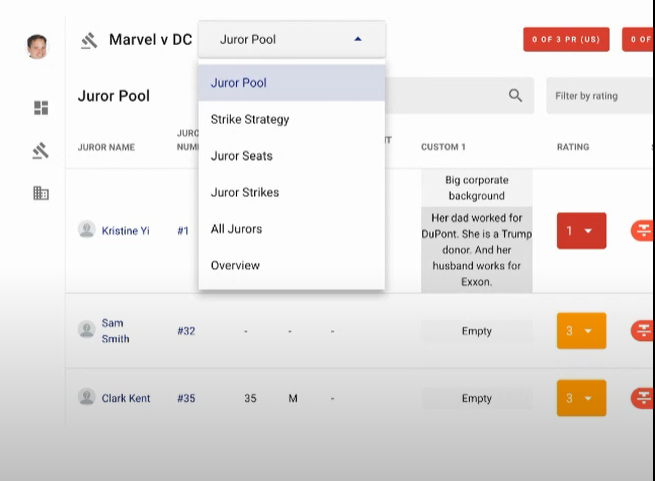This screenshot has height=481, width=655.
Task: Open the gavel cases icon in sidebar
Action: pyautogui.click(x=41, y=151)
